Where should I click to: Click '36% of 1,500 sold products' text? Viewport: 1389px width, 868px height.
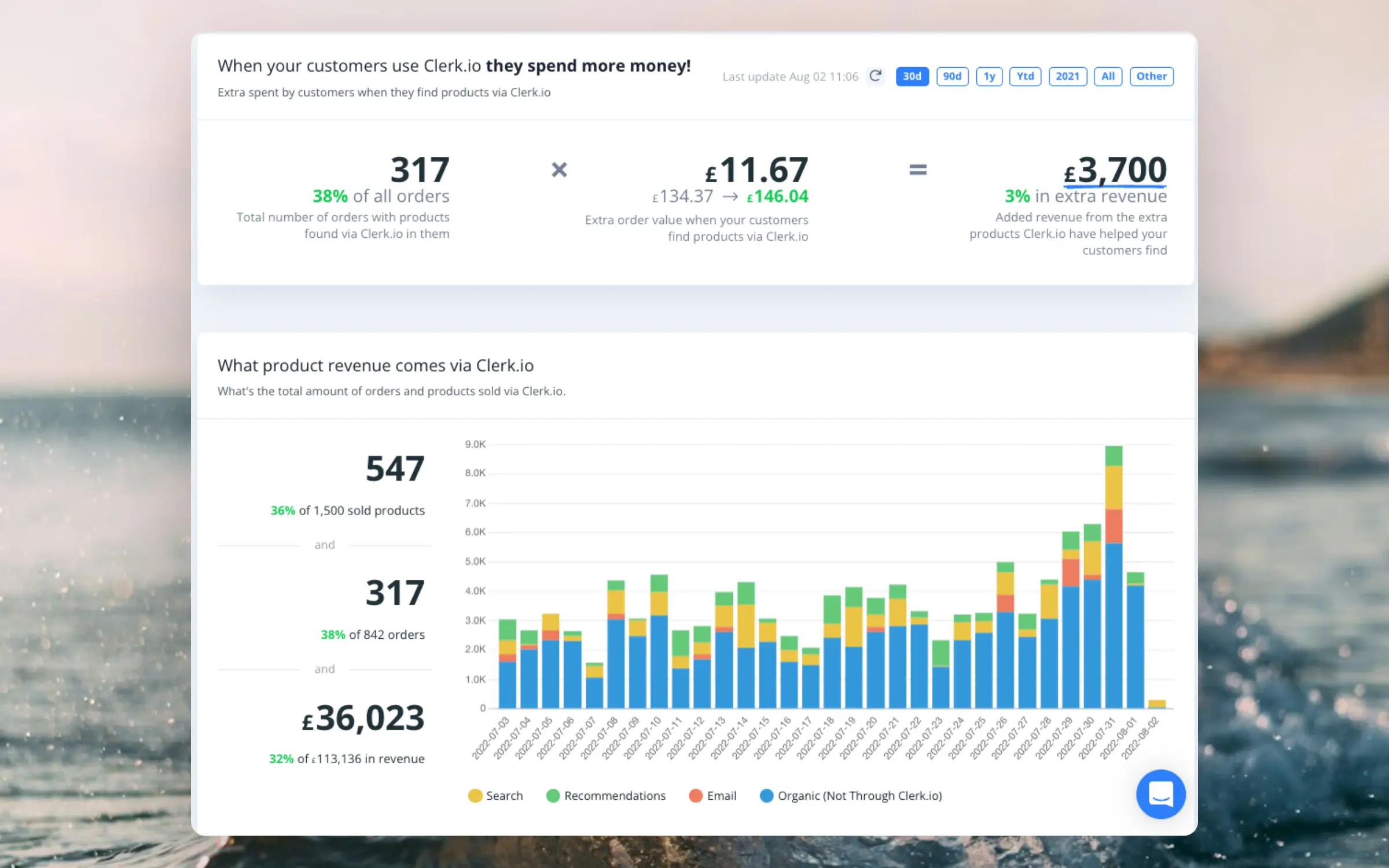(x=348, y=510)
